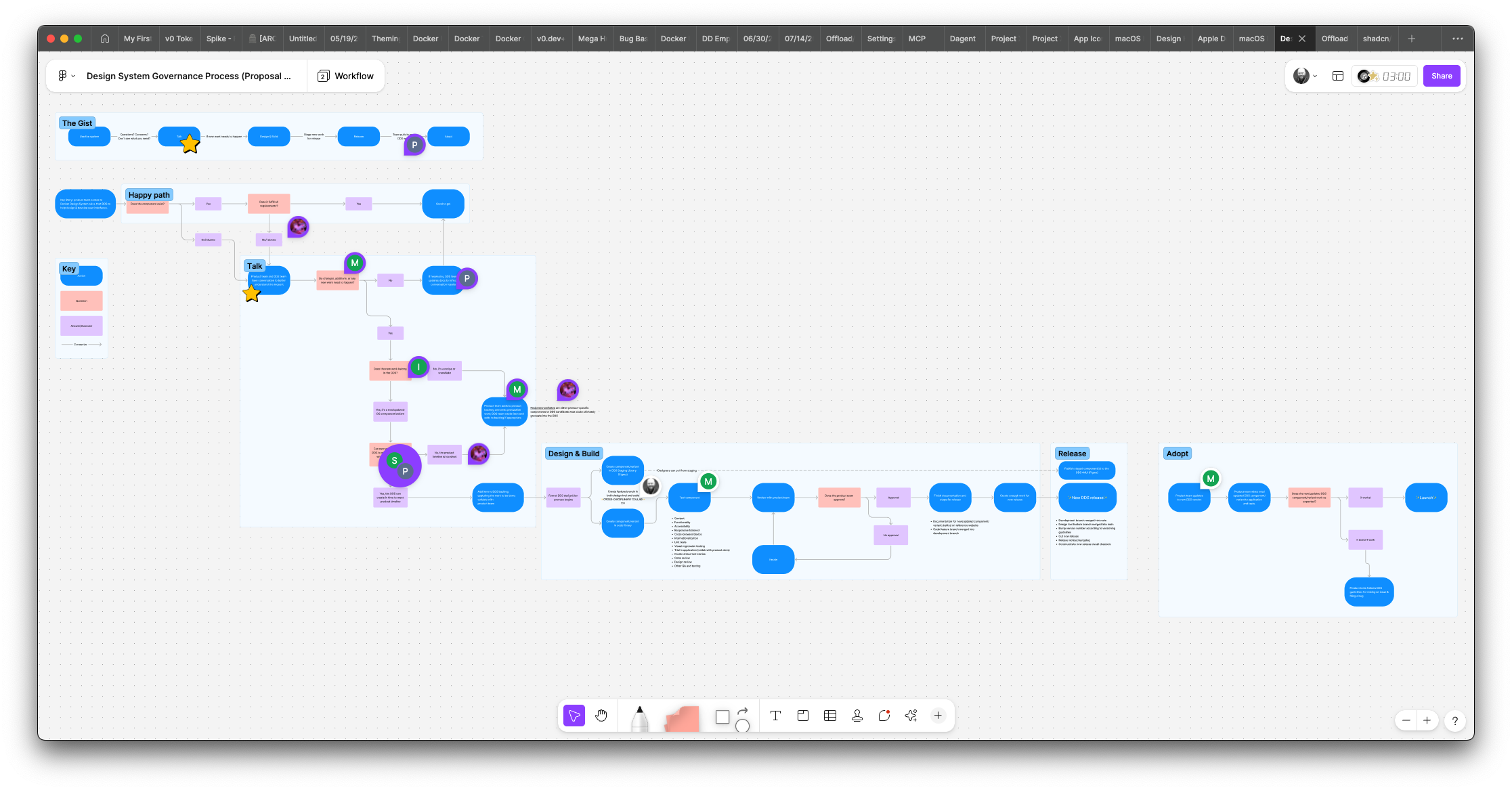Viewport: 1512px width, 790px height.
Task: Select the Stamp tool
Action: pyautogui.click(x=857, y=716)
